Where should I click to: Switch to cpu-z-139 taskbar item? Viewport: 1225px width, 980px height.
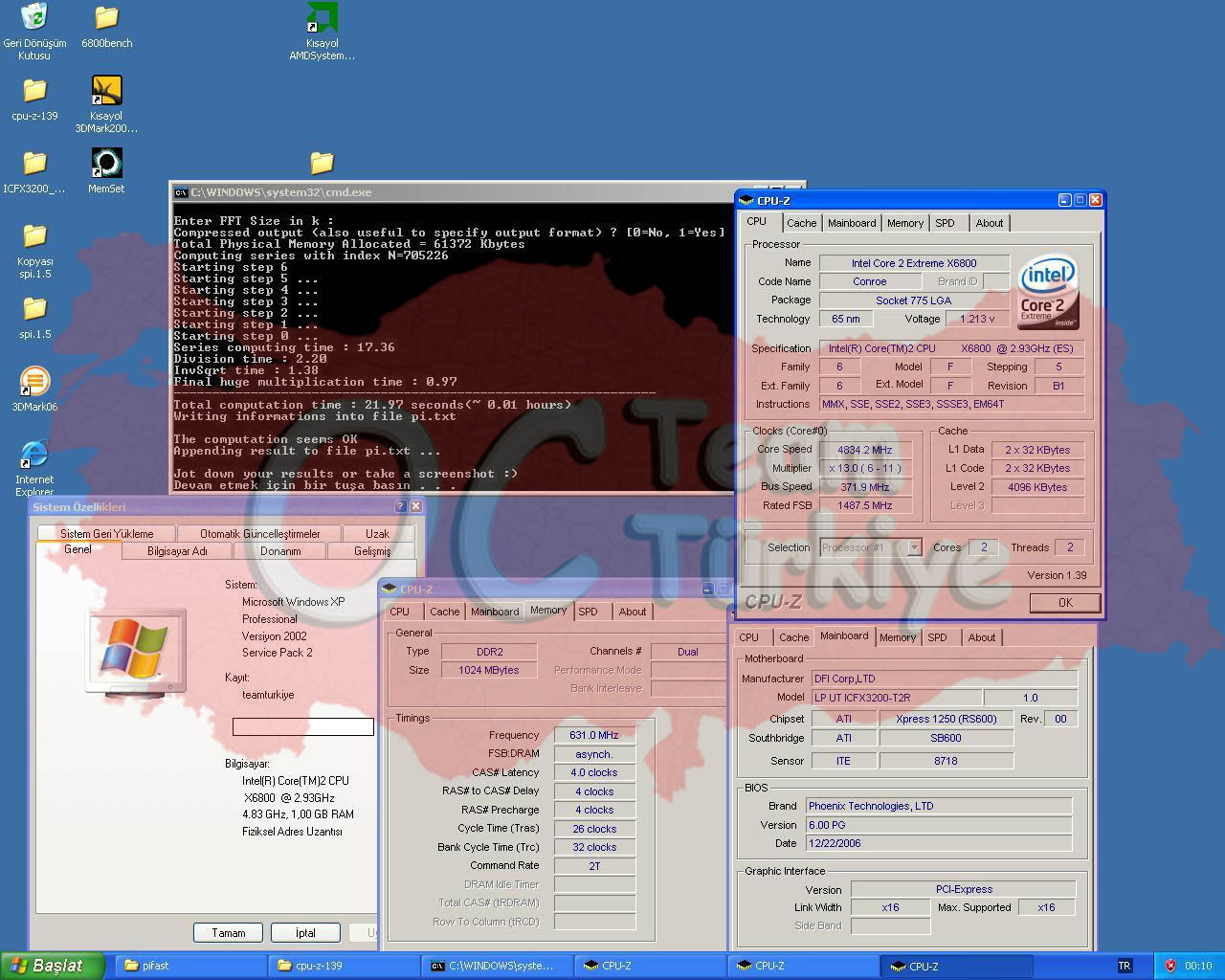click(345, 966)
